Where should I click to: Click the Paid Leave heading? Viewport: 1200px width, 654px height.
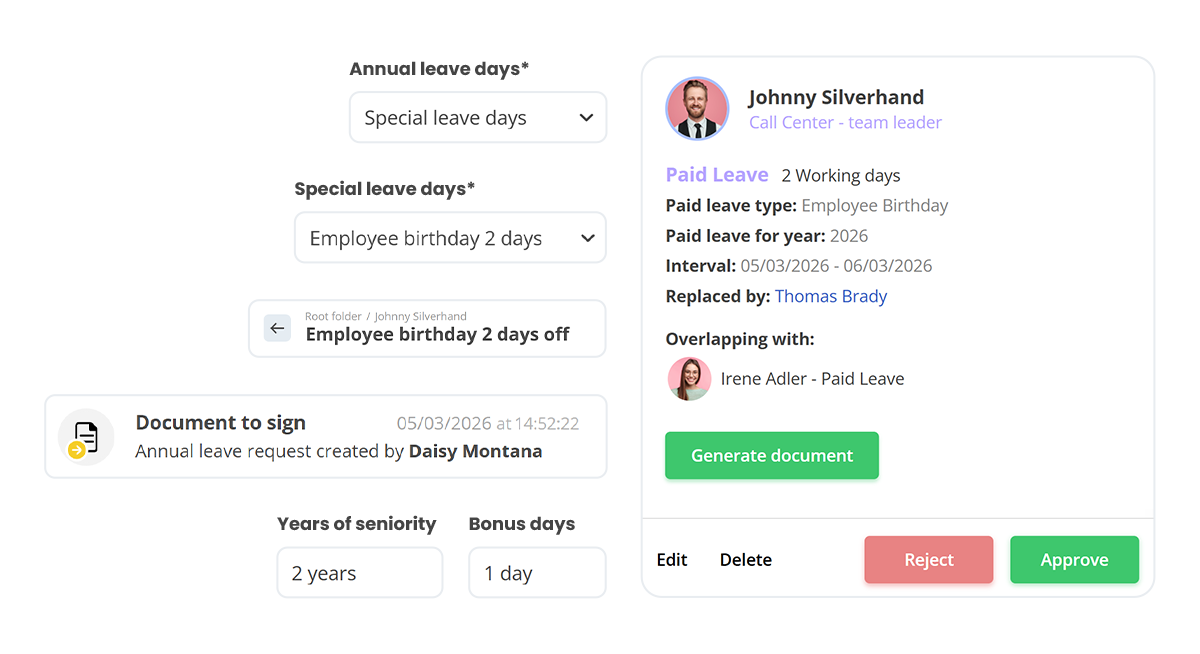click(x=717, y=175)
